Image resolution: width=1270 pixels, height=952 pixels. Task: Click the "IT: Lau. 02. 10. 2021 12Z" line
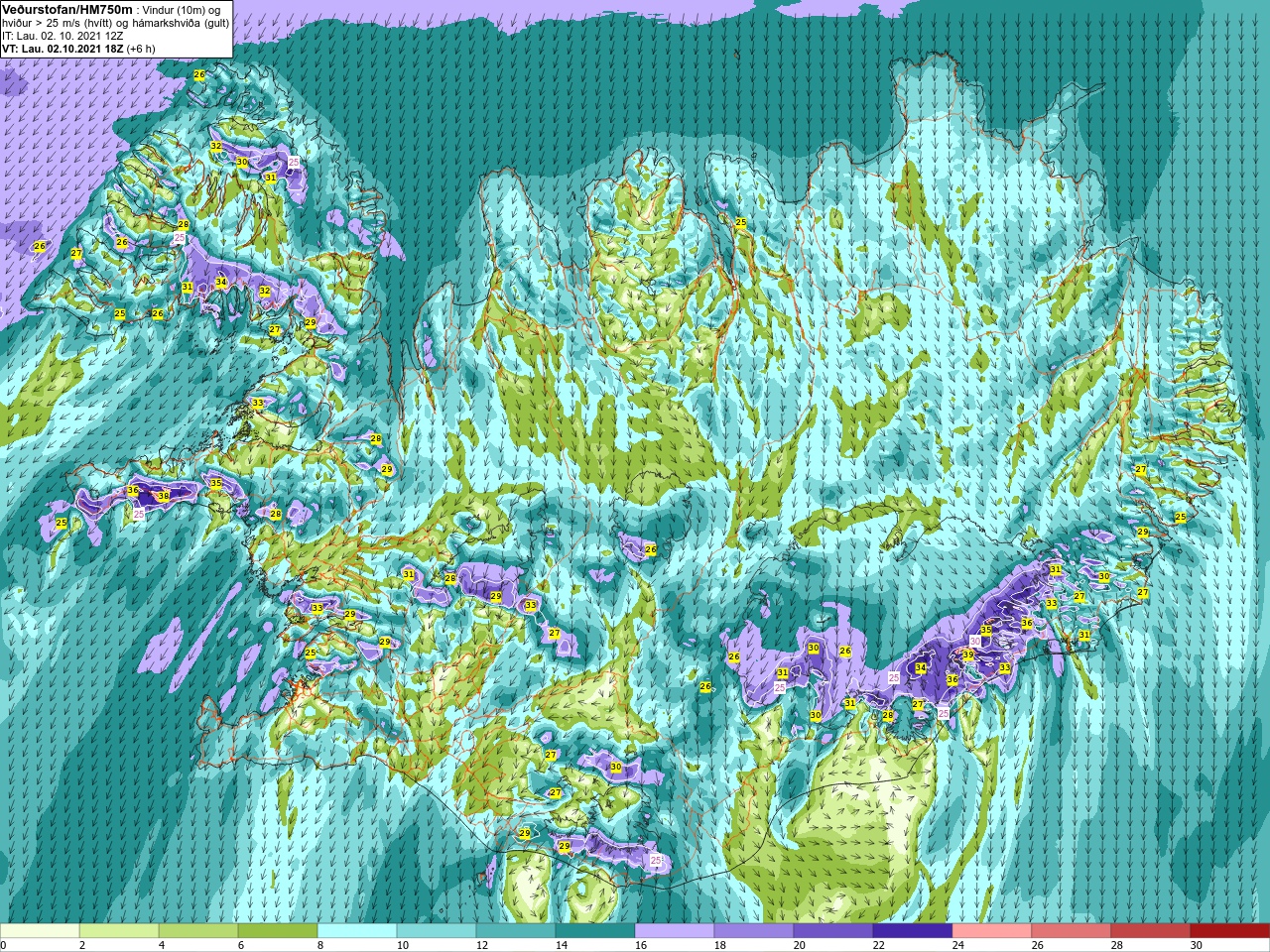pos(63,35)
